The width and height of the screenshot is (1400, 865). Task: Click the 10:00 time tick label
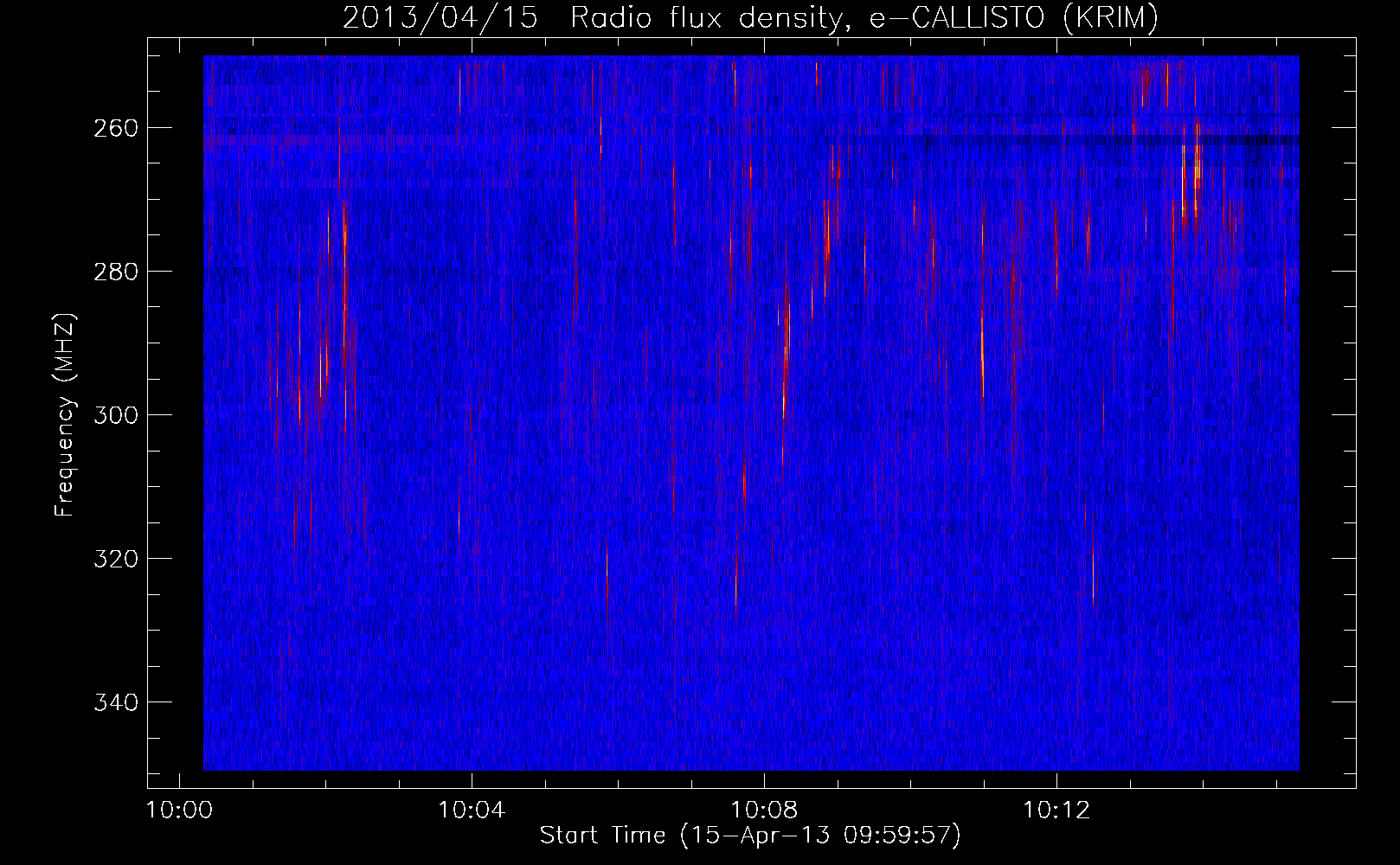coord(179,811)
